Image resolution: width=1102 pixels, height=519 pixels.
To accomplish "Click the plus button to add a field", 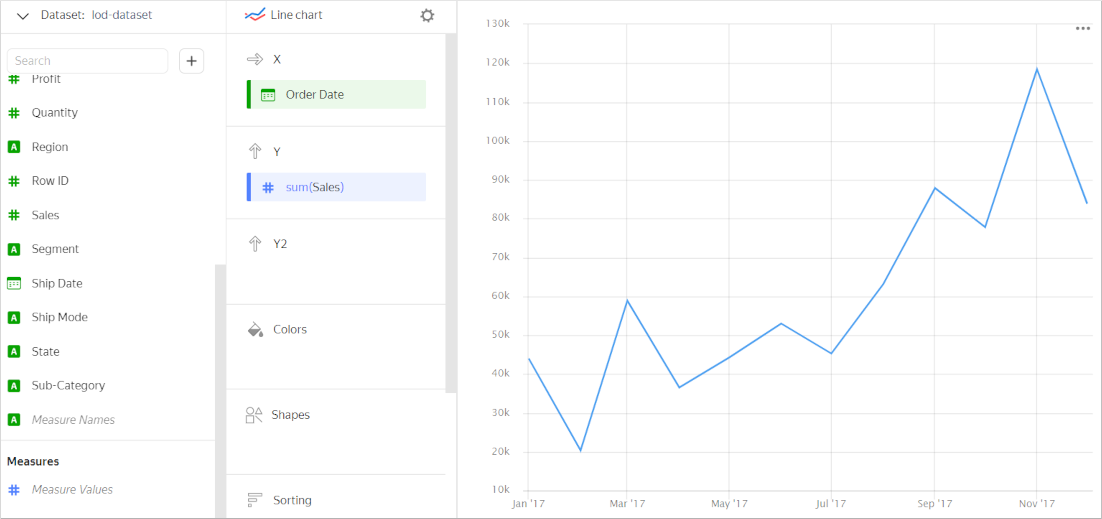I will pyautogui.click(x=192, y=61).
